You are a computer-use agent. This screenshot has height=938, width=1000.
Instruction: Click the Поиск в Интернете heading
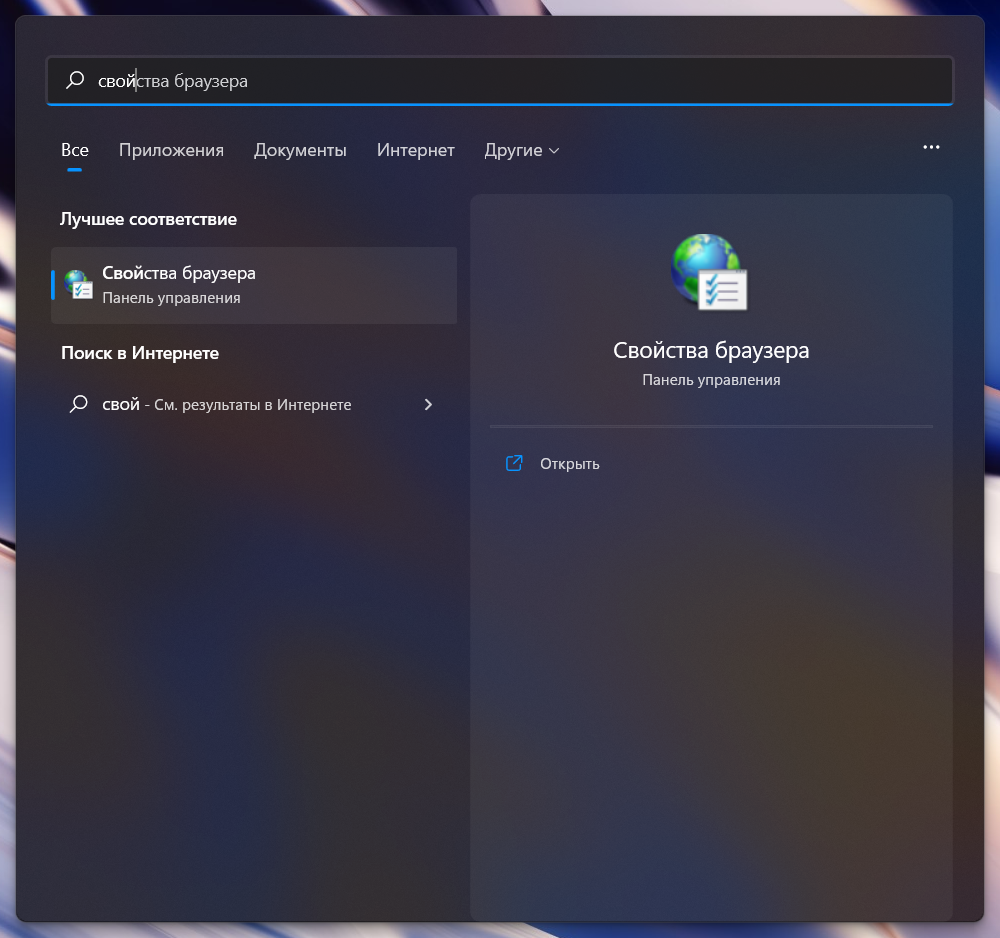tap(140, 353)
